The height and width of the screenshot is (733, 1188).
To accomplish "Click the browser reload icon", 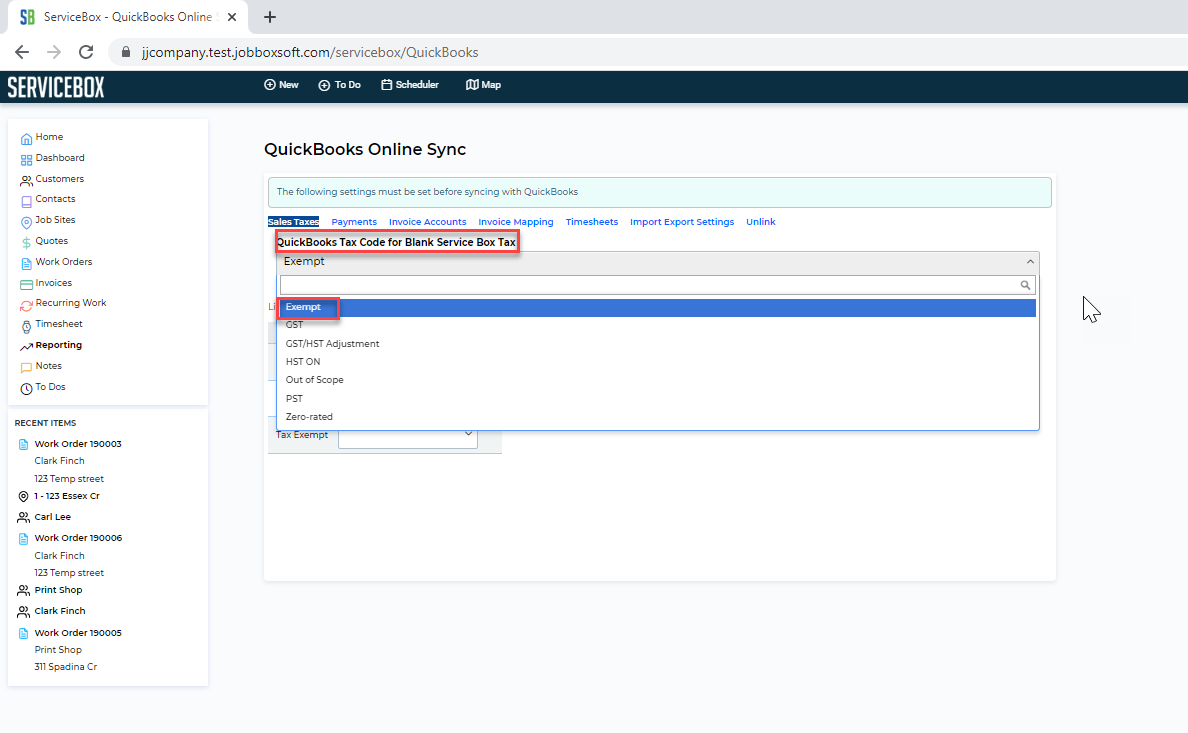I will click(86, 52).
